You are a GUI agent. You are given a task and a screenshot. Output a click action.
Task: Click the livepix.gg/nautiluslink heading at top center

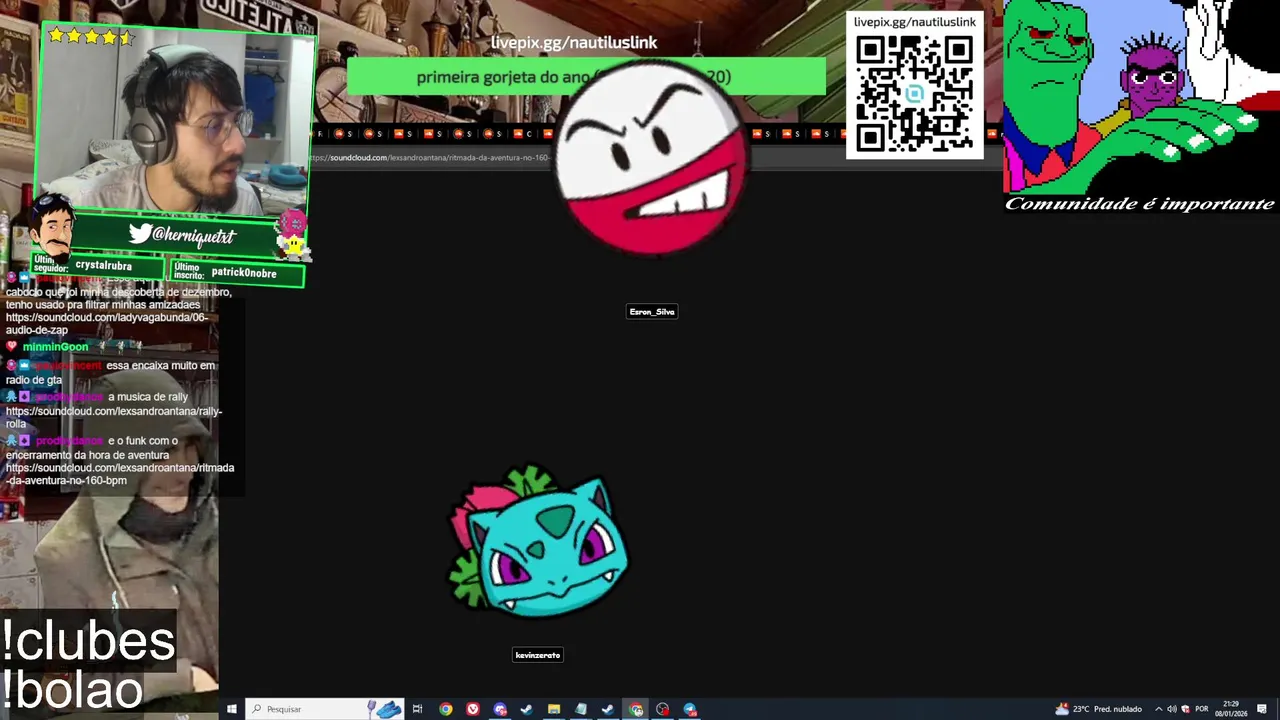(574, 42)
